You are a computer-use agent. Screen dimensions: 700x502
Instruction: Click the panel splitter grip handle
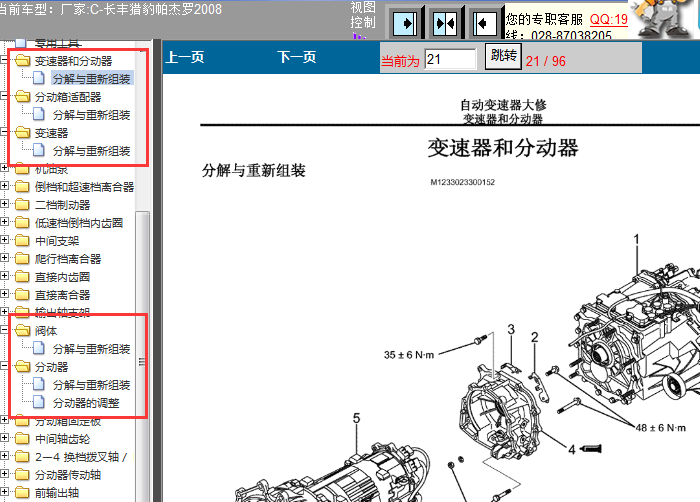click(142, 362)
